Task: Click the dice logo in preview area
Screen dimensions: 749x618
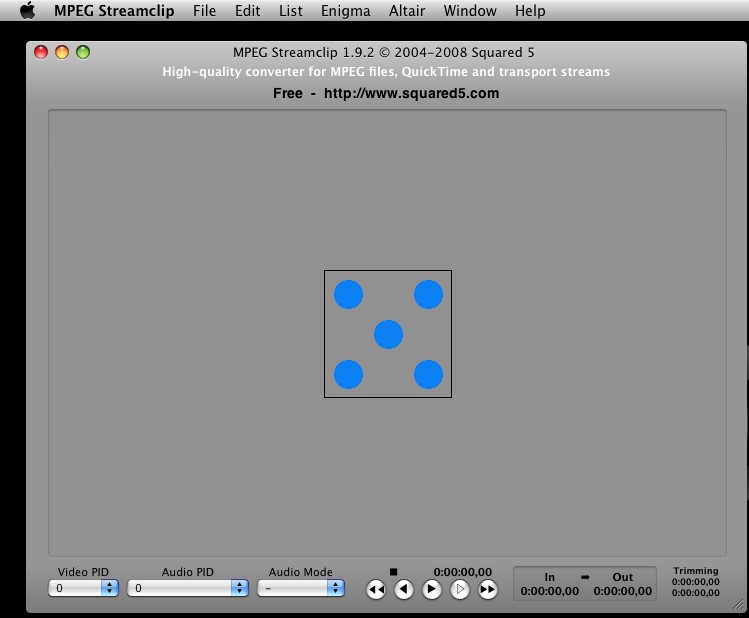Action: click(388, 334)
